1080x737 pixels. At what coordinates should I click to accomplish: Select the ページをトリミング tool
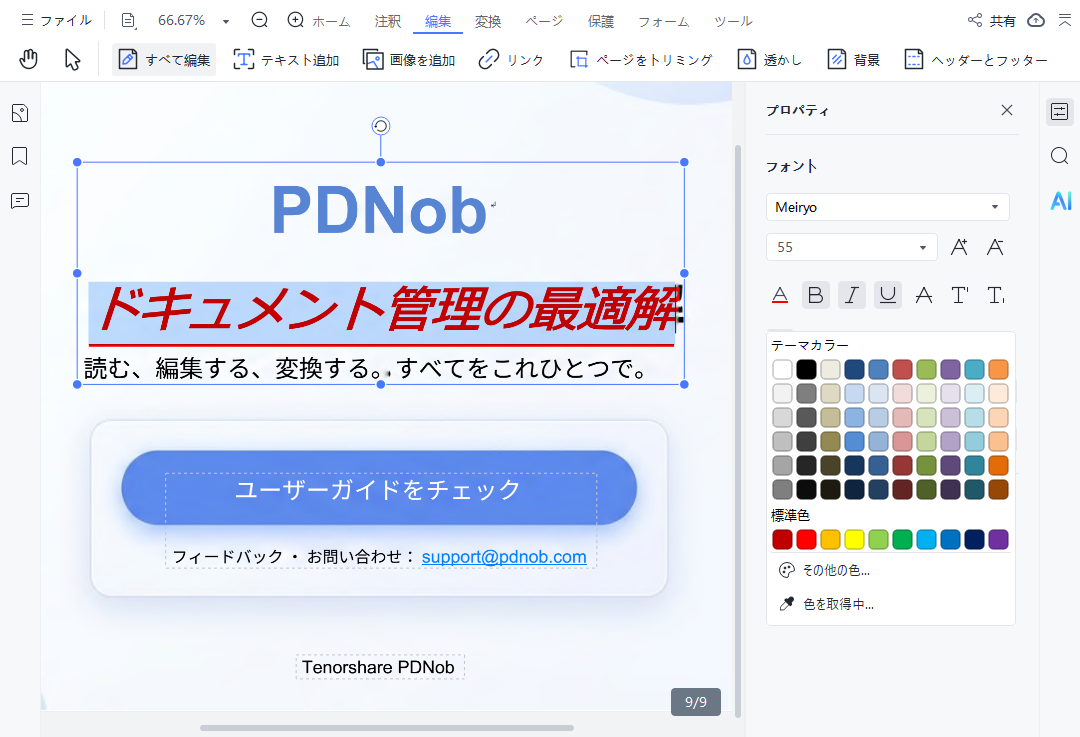coord(644,59)
